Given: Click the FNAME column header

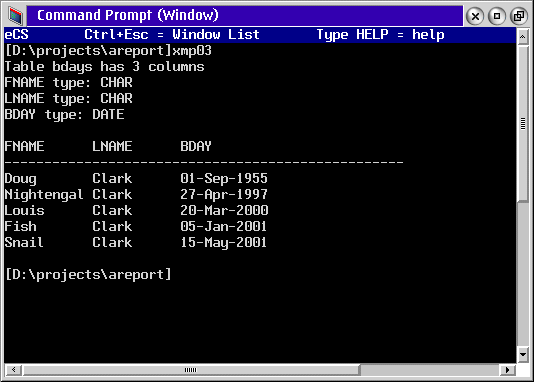Looking at the screenshot, I should pos(24,146).
